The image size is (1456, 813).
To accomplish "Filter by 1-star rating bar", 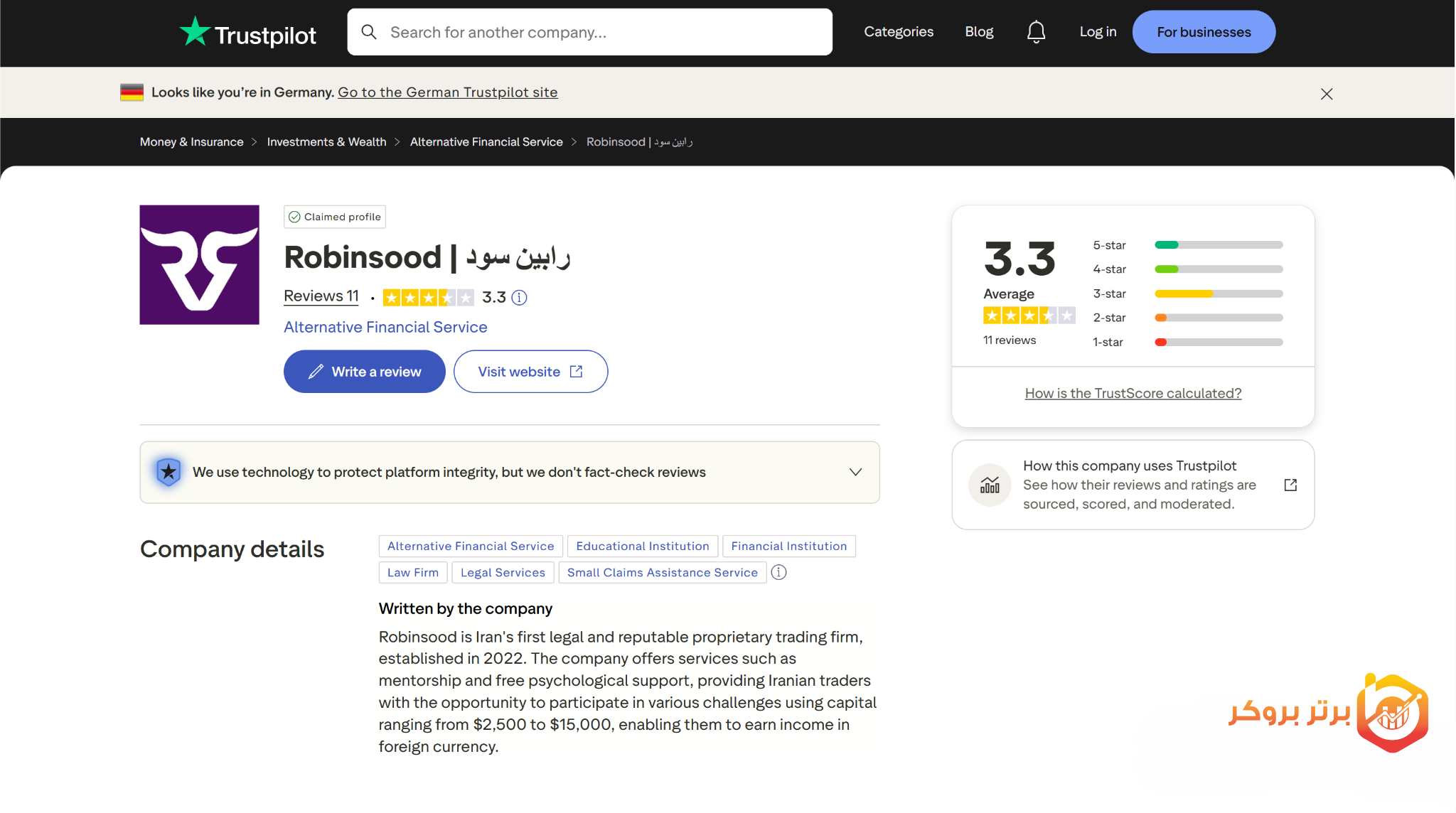I will coord(1188,342).
